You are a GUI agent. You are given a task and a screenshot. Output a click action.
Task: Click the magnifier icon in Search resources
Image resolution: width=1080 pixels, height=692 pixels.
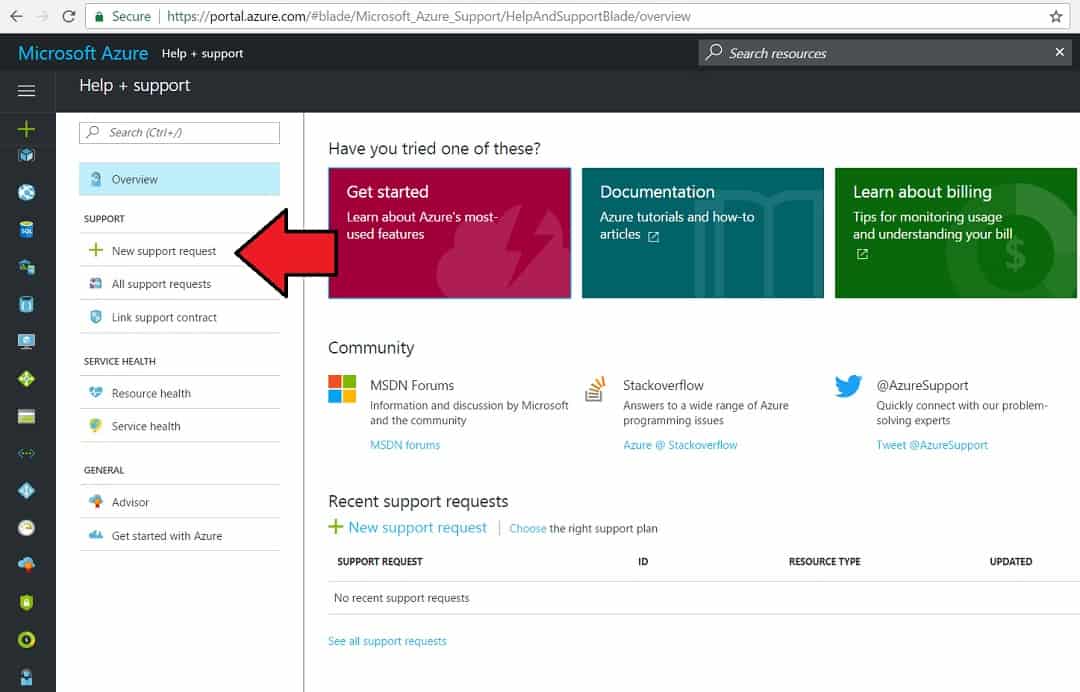tap(714, 52)
